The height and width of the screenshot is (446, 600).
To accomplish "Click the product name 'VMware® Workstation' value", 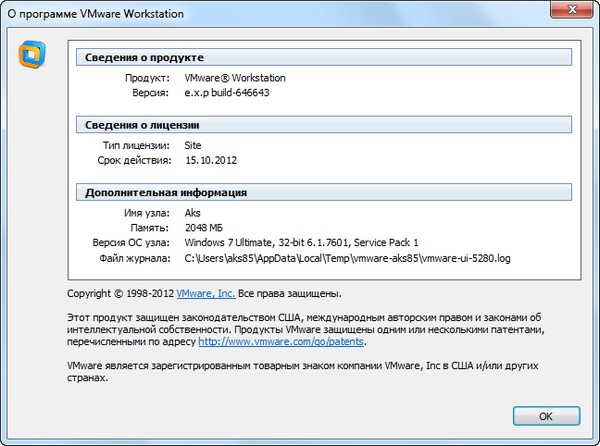I will [x=235, y=77].
